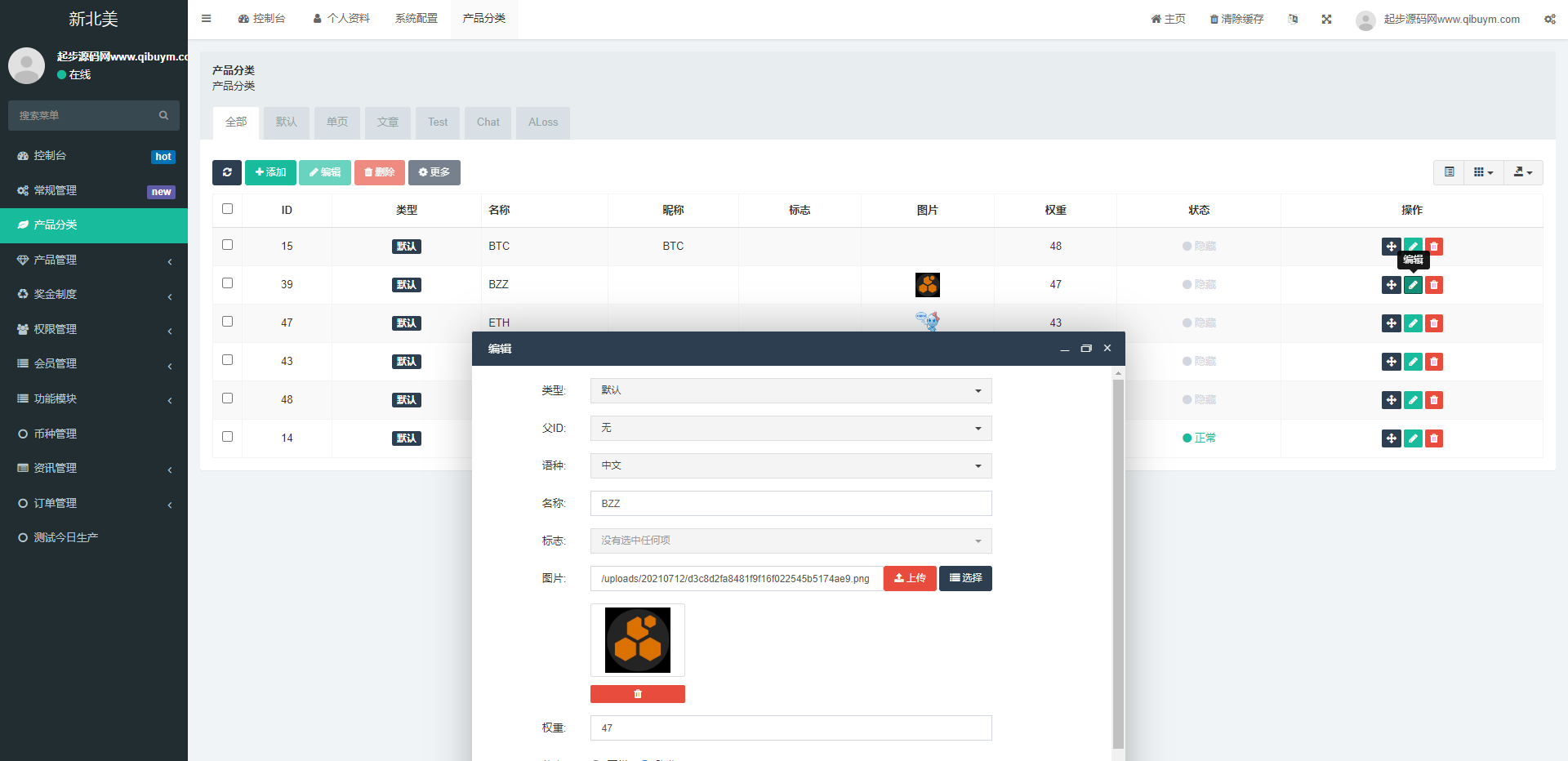This screenshot has width=1568, height=761.
Task: Remove the uploaded image with red trash button
Action: (x=638, y=694)
